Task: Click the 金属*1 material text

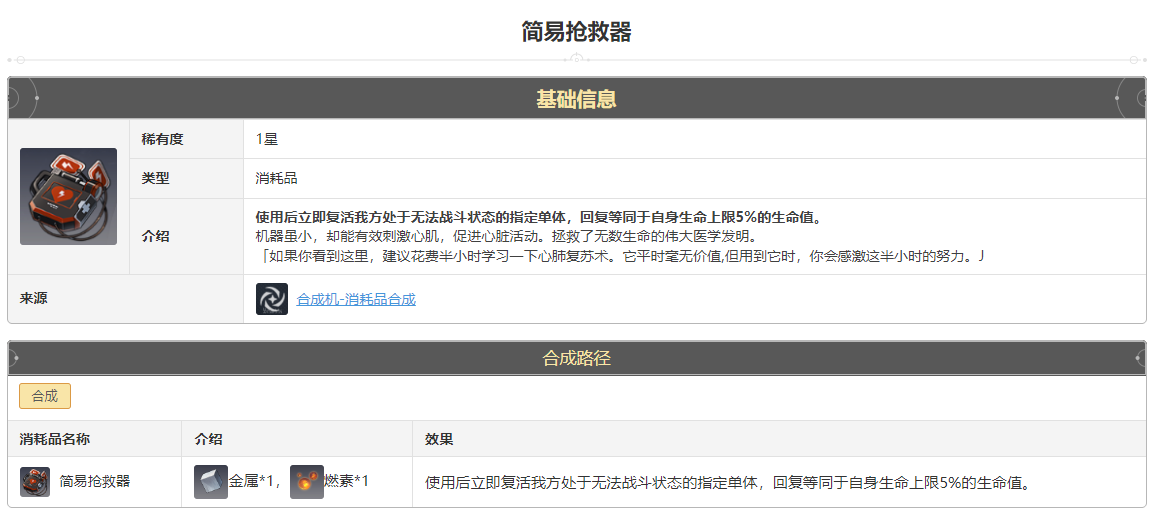Action: [x=252, y=482]
